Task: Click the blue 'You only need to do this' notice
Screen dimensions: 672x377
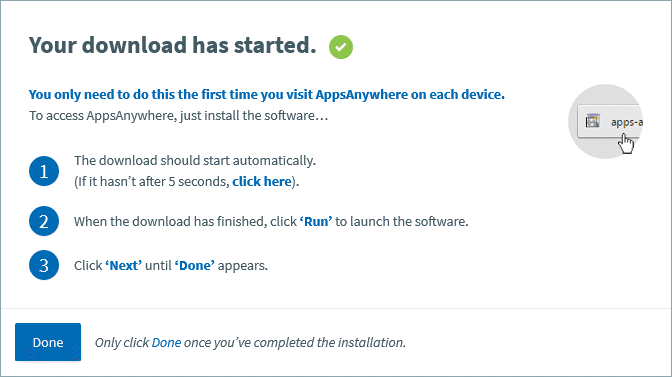Action: point(267,94)
